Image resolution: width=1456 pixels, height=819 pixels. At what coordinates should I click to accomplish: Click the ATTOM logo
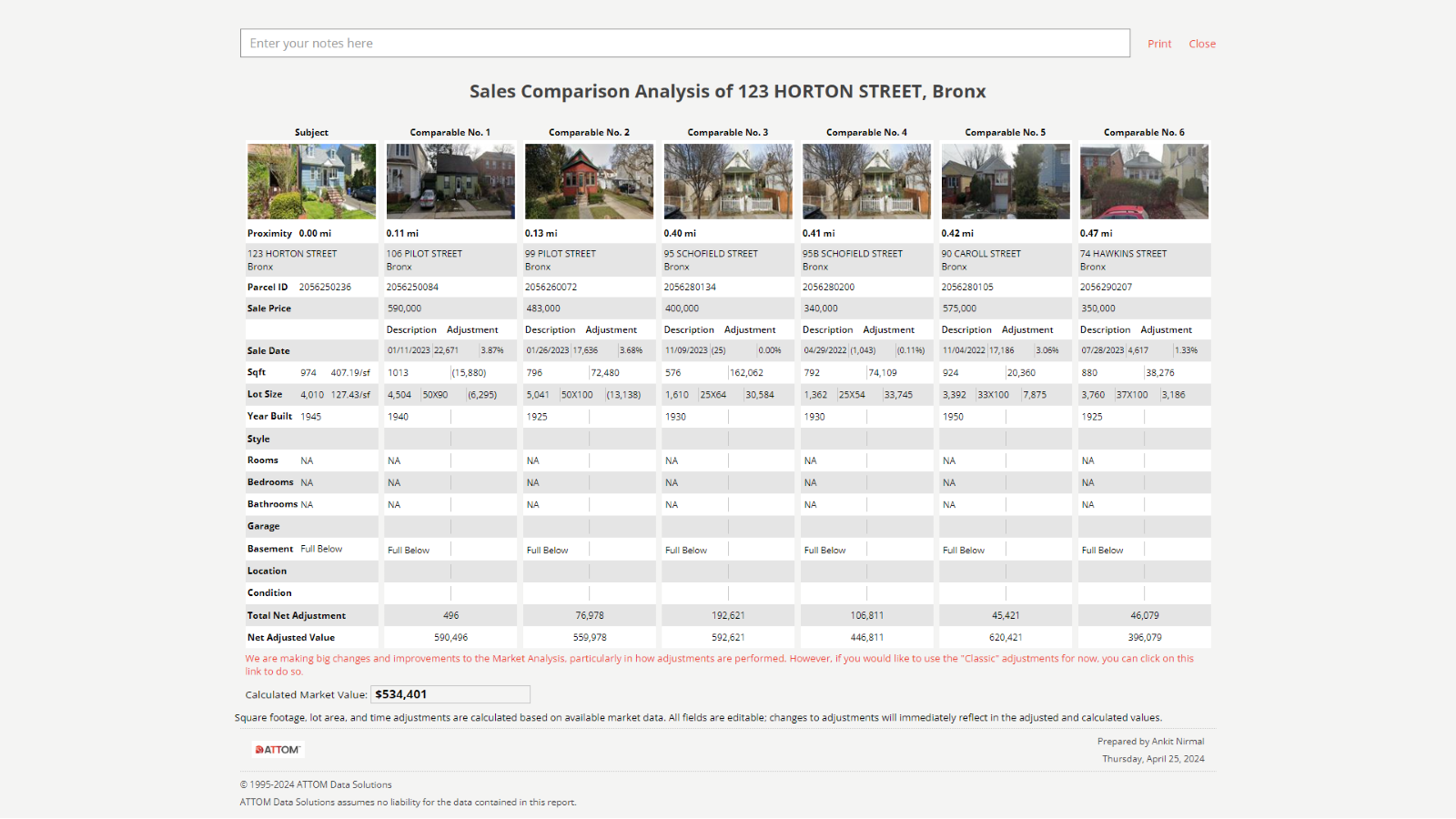278,750
